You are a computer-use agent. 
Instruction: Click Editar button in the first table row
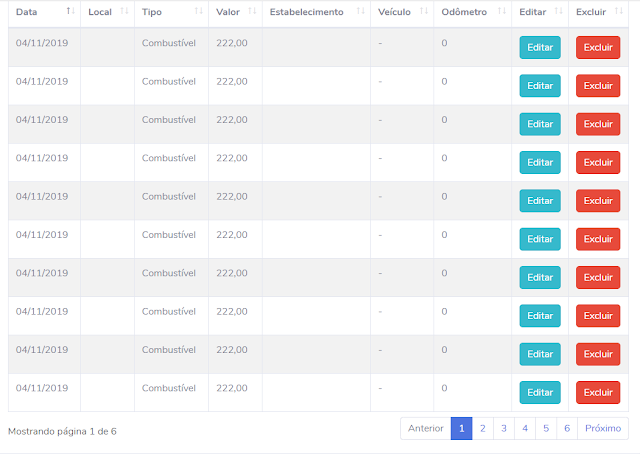540,47
